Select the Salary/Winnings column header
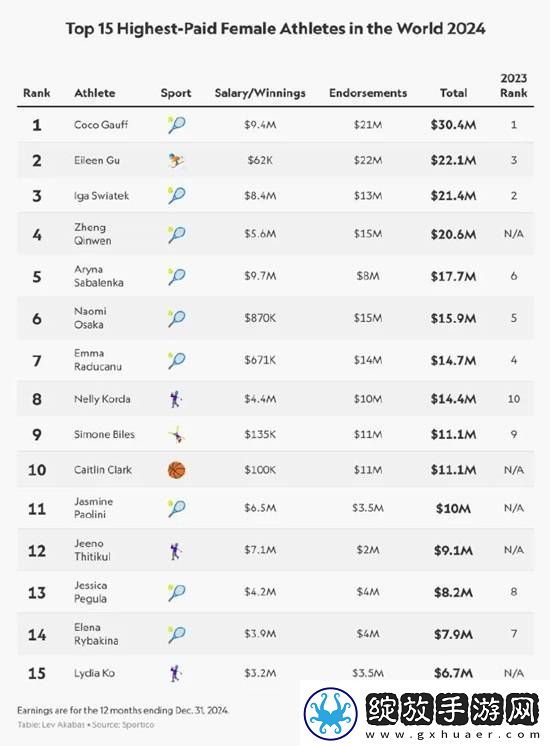Image resolution: width=550 pixels, height=746 pixels. [x=260, y=93]
